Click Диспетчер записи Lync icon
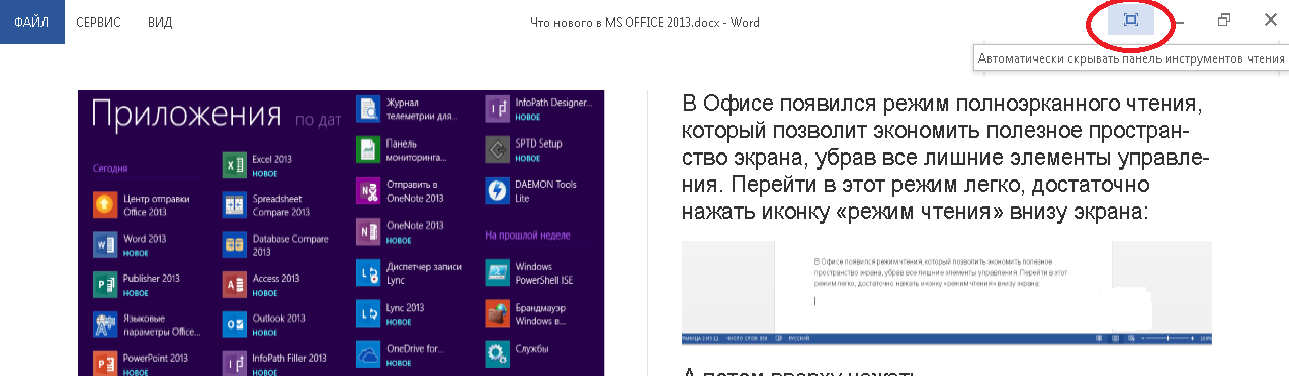 tap(368, 272)
